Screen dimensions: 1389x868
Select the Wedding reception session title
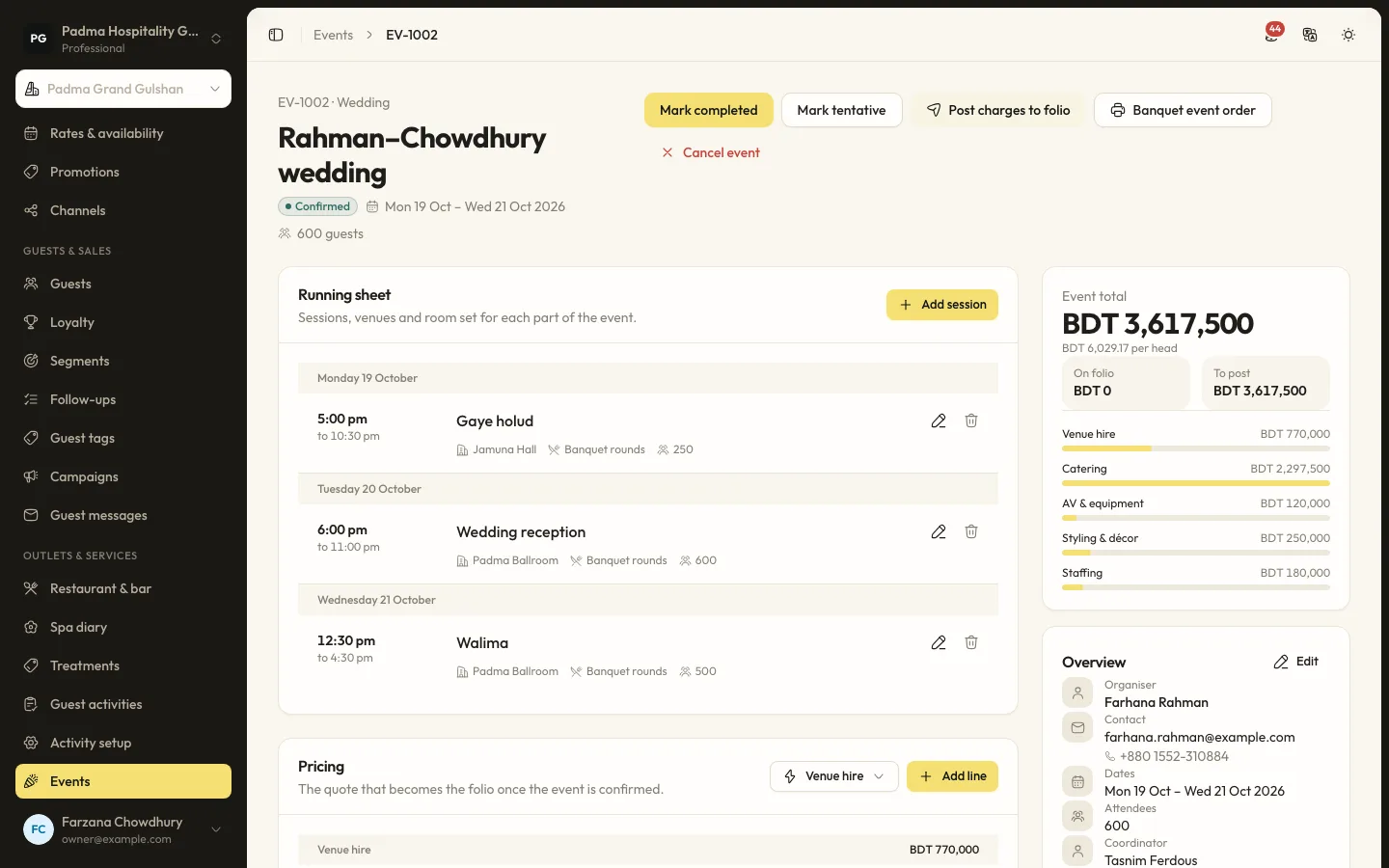click(521, 532)
